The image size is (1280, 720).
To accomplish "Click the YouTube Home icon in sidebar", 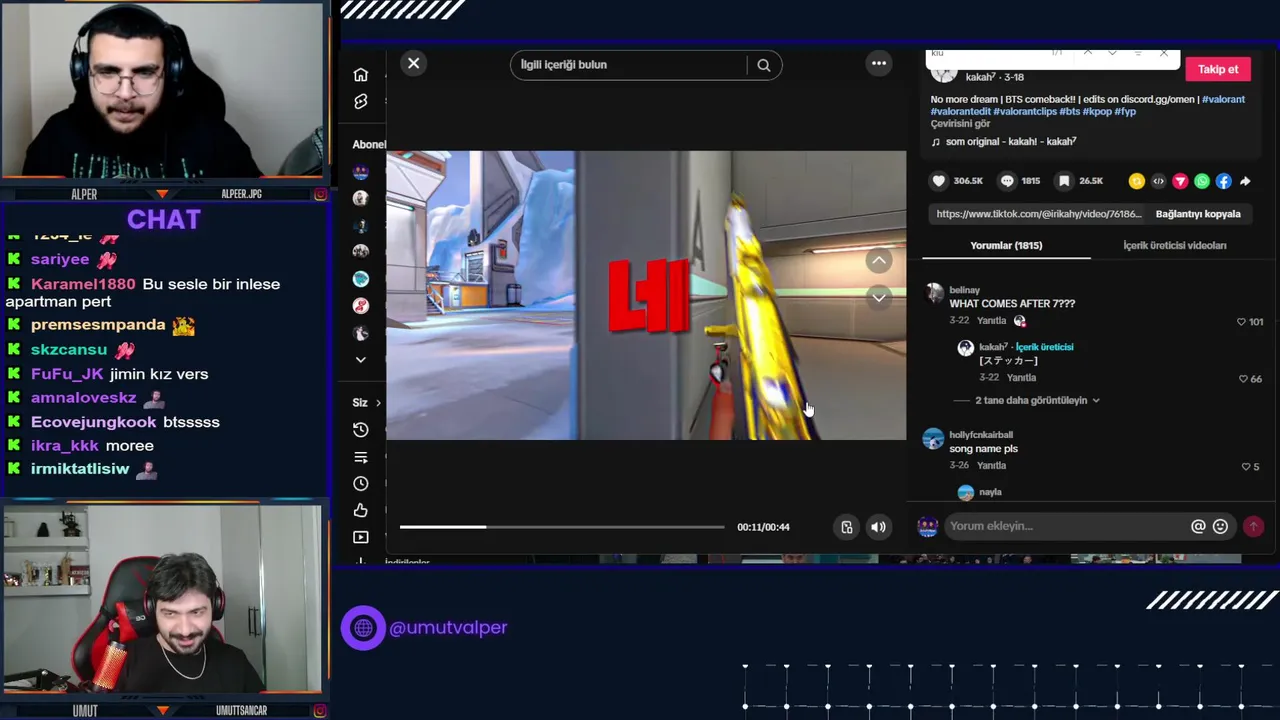I will (361, 75).
